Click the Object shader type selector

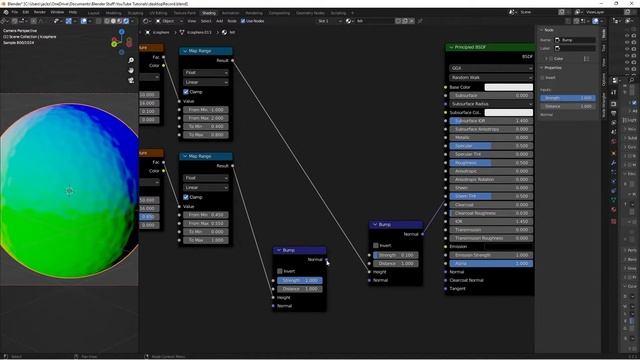click(x=169, y=21)
